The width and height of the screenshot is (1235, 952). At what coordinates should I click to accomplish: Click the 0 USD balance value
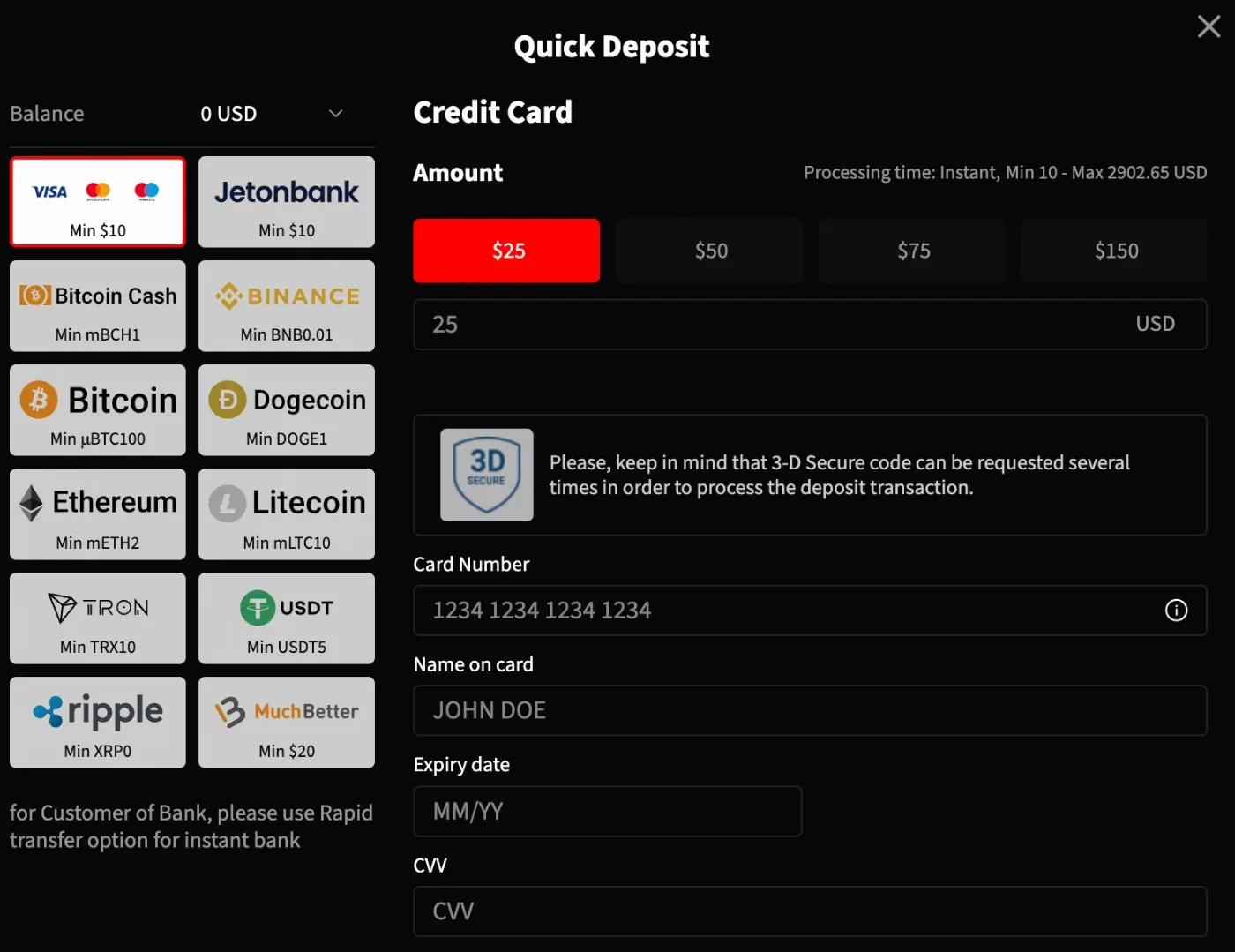pyautogui.click(x=228, y=114)
